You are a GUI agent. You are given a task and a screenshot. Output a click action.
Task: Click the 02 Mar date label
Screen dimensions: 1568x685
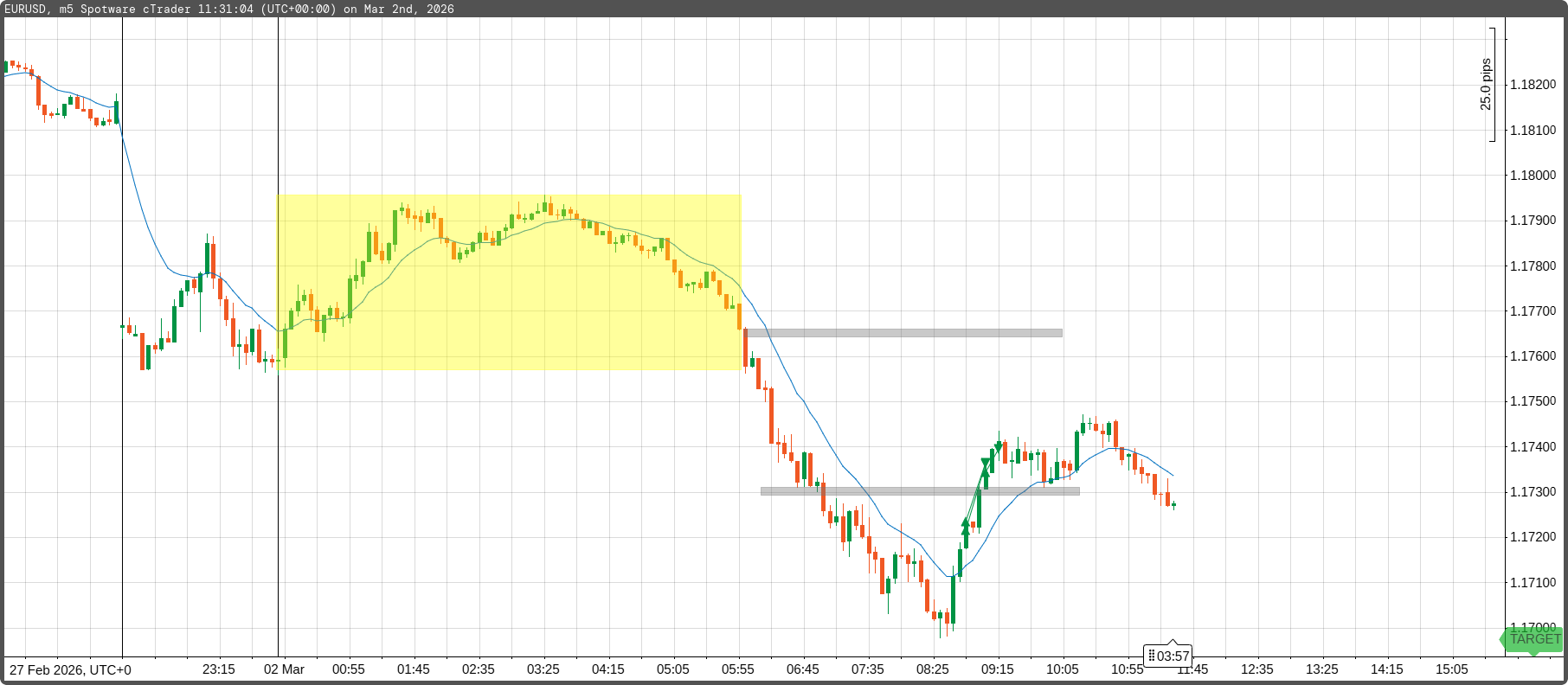point(284,669)
